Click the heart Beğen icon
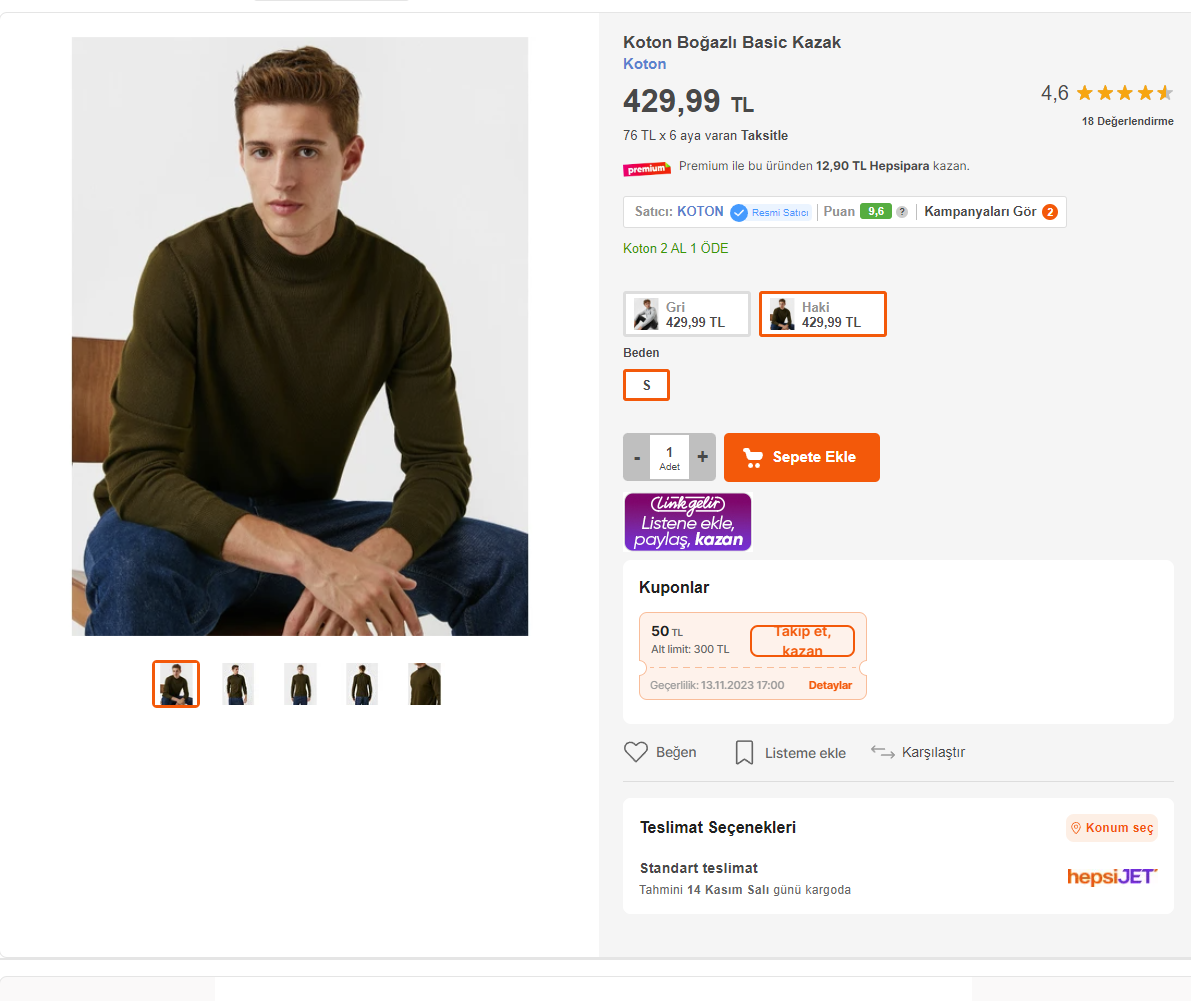The height and width of the screenshot is (1001, 1191). [x=636, y=752]
